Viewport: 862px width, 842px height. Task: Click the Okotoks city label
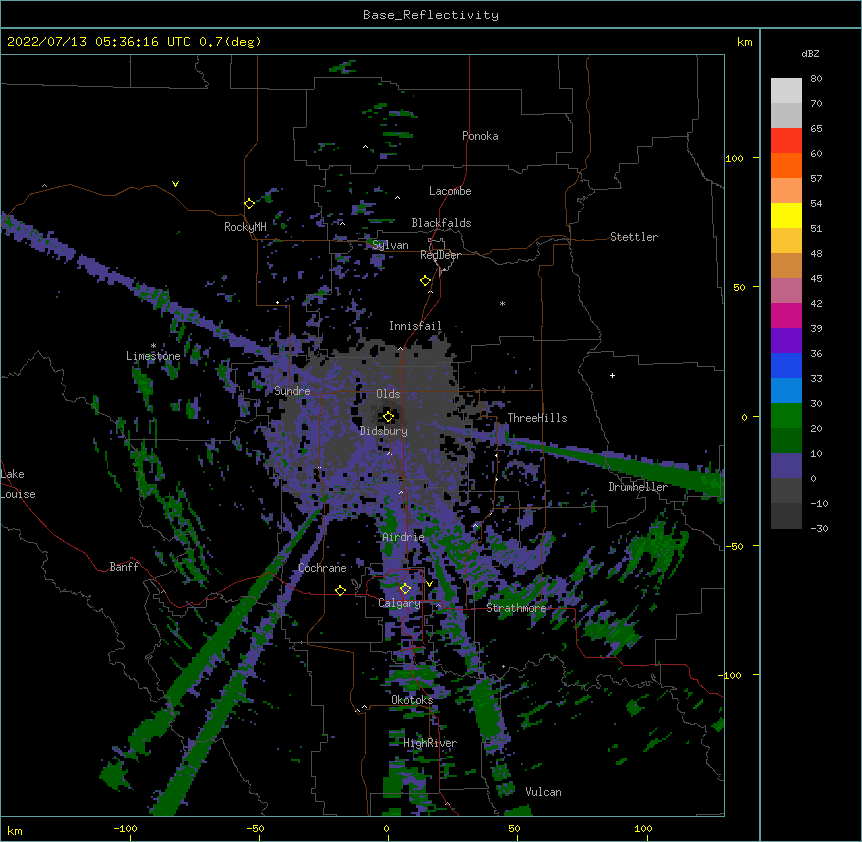click(412, 700)
